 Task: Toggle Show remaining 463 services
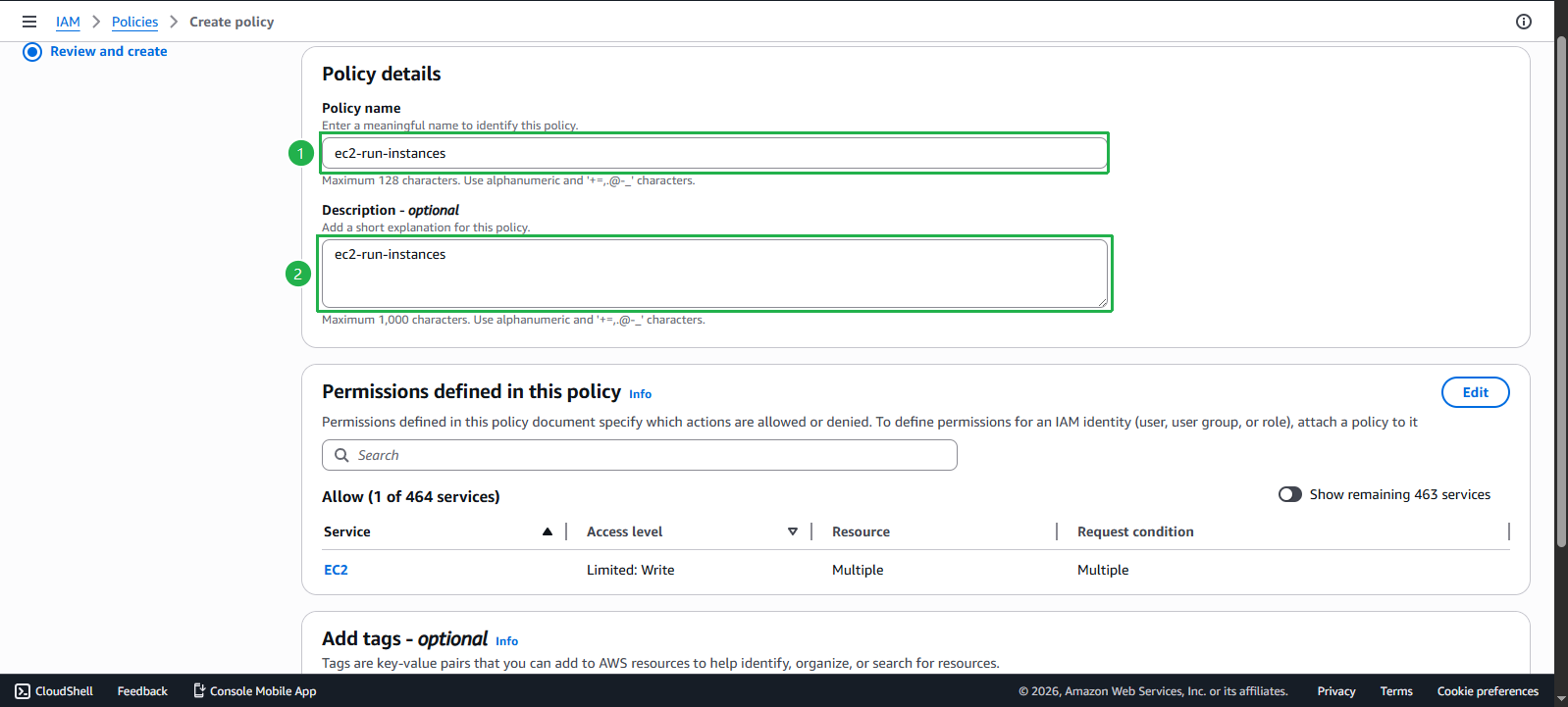pyautogui.click(x=1289, y=494)
